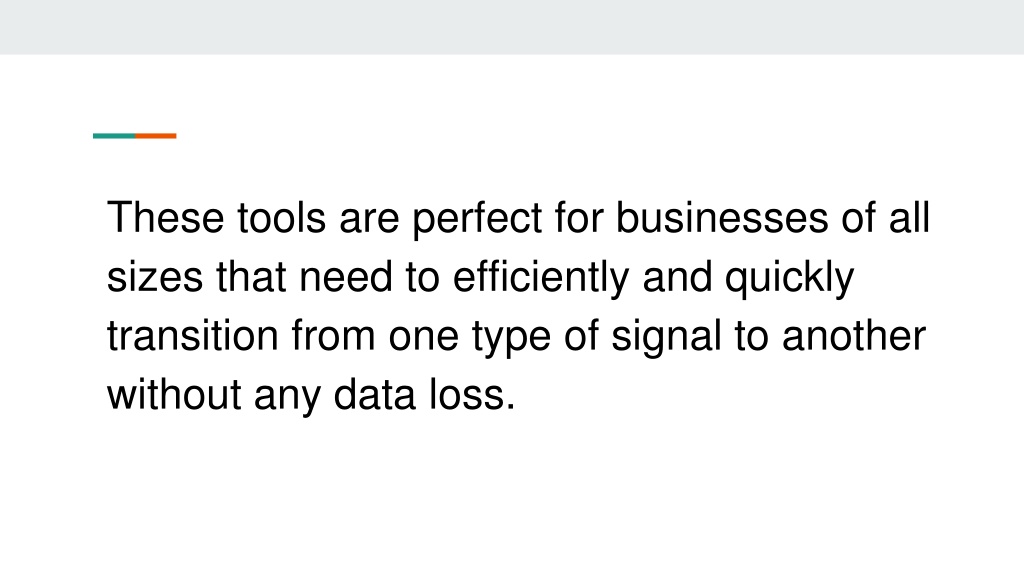
Task: Click the grey header band at top
Action: pyautogui.click(x=512, y=27)
